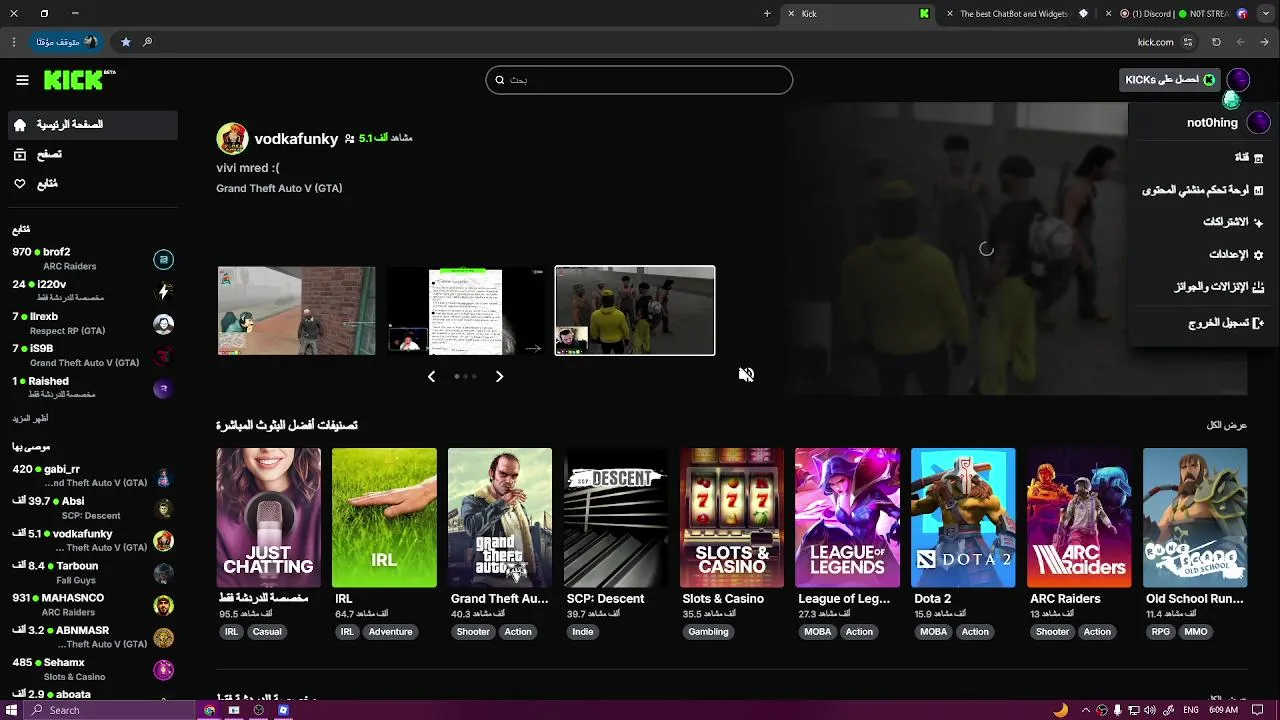This screenshot has width=1280, height=720.
Task: Open Absi recommended channel
Action: 92,508
